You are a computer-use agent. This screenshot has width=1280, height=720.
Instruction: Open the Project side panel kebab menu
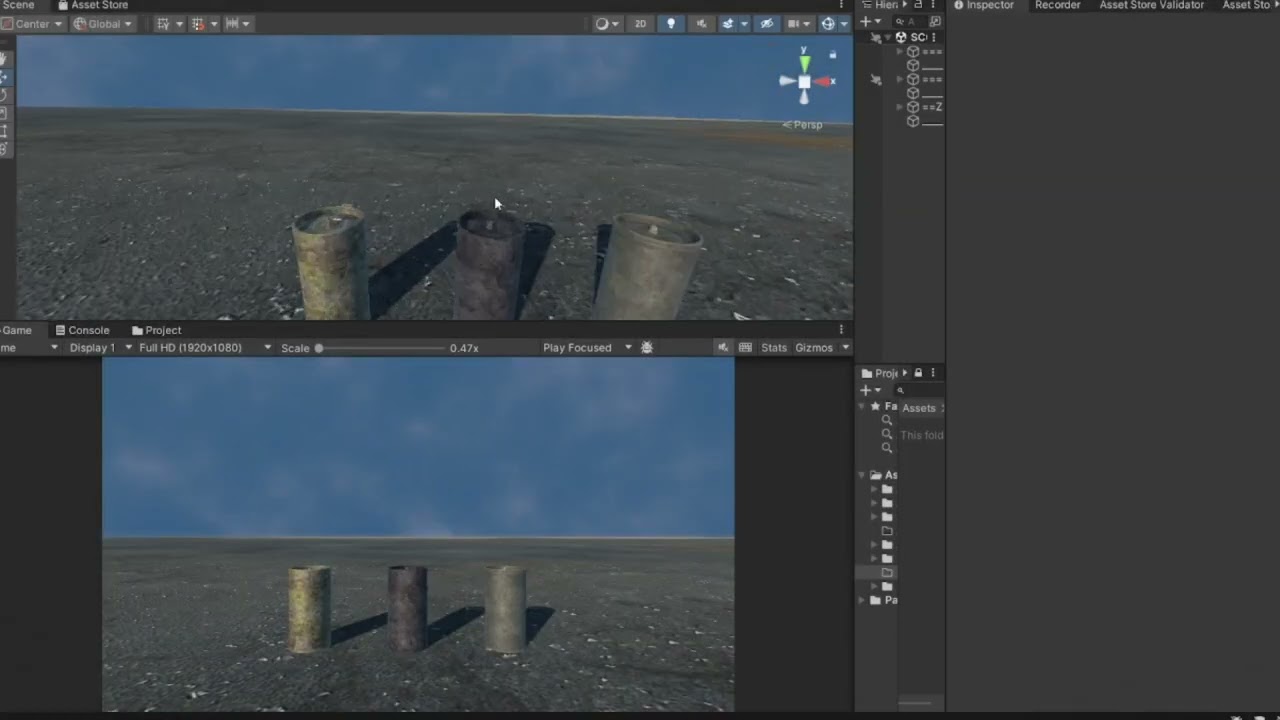coord(932,373)
